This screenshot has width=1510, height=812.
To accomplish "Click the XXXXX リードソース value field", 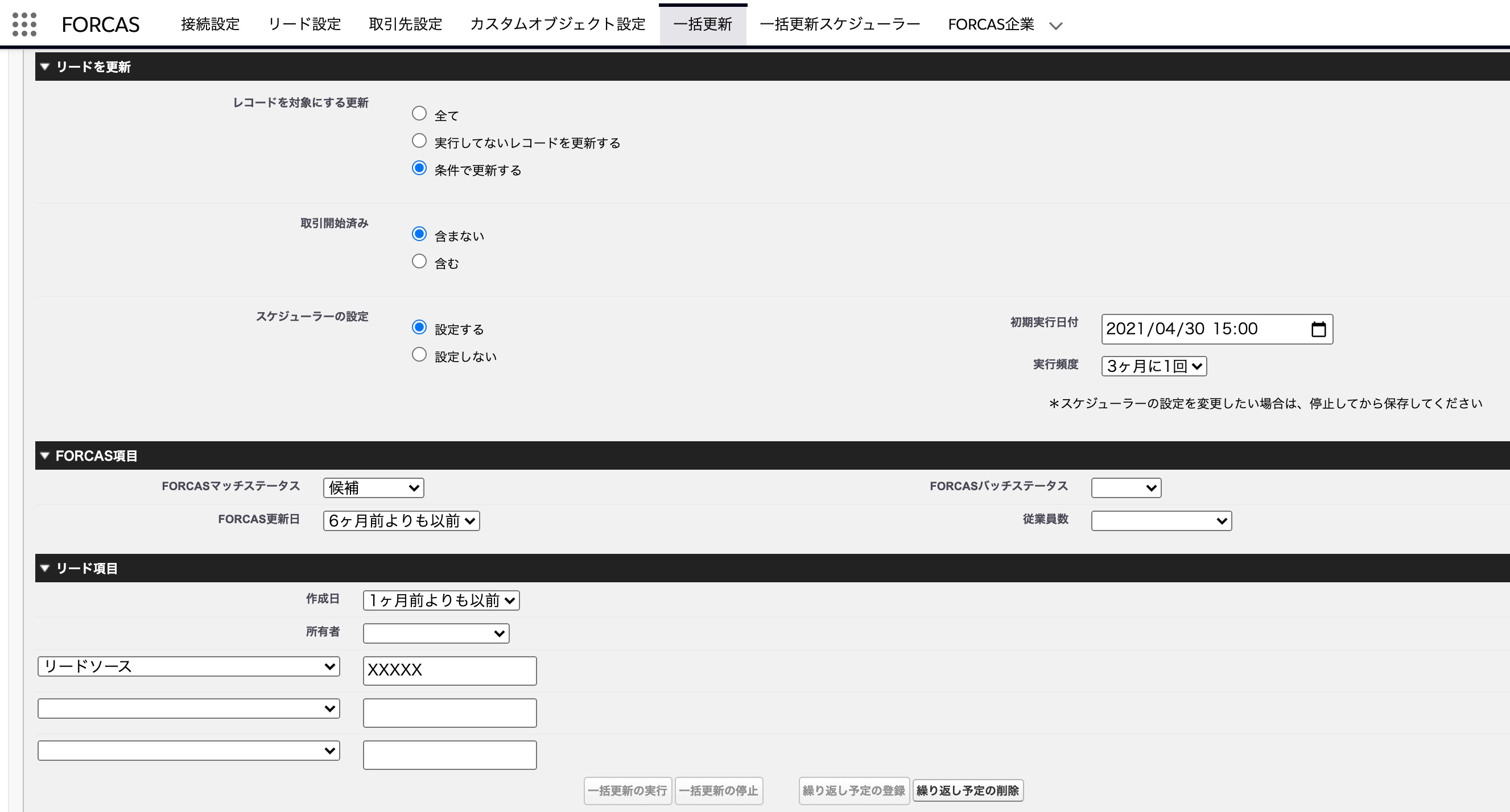I will pyautogui.click(x=449, y=670).
